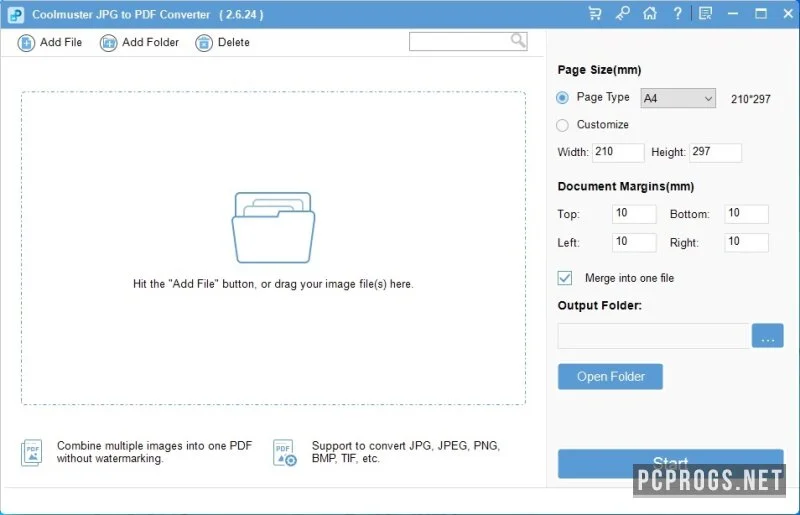Click the Height input field
Screen dimensions: 800x515
[x=715, y=152]
